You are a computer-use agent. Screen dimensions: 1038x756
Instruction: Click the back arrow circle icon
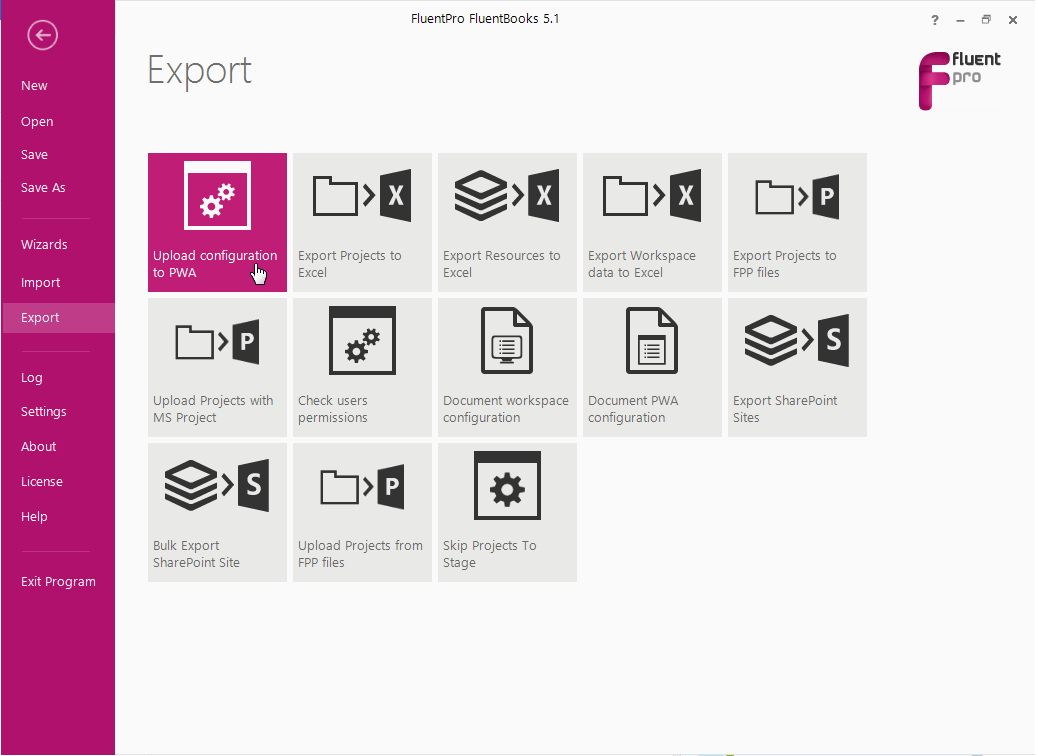pyautogui.click(x=42, y=35)
